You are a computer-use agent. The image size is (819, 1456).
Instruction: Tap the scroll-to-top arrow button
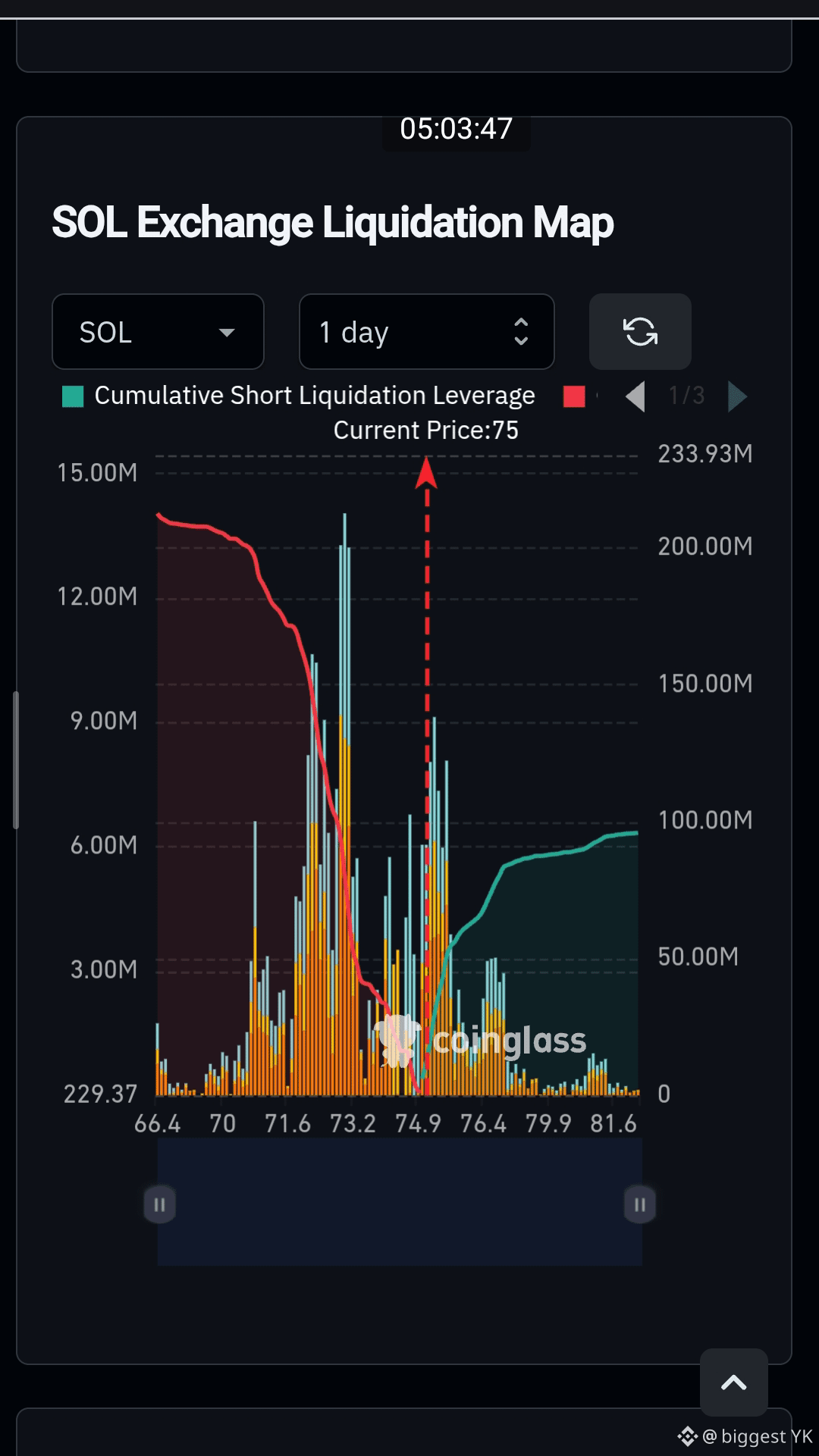point(734,1382)
